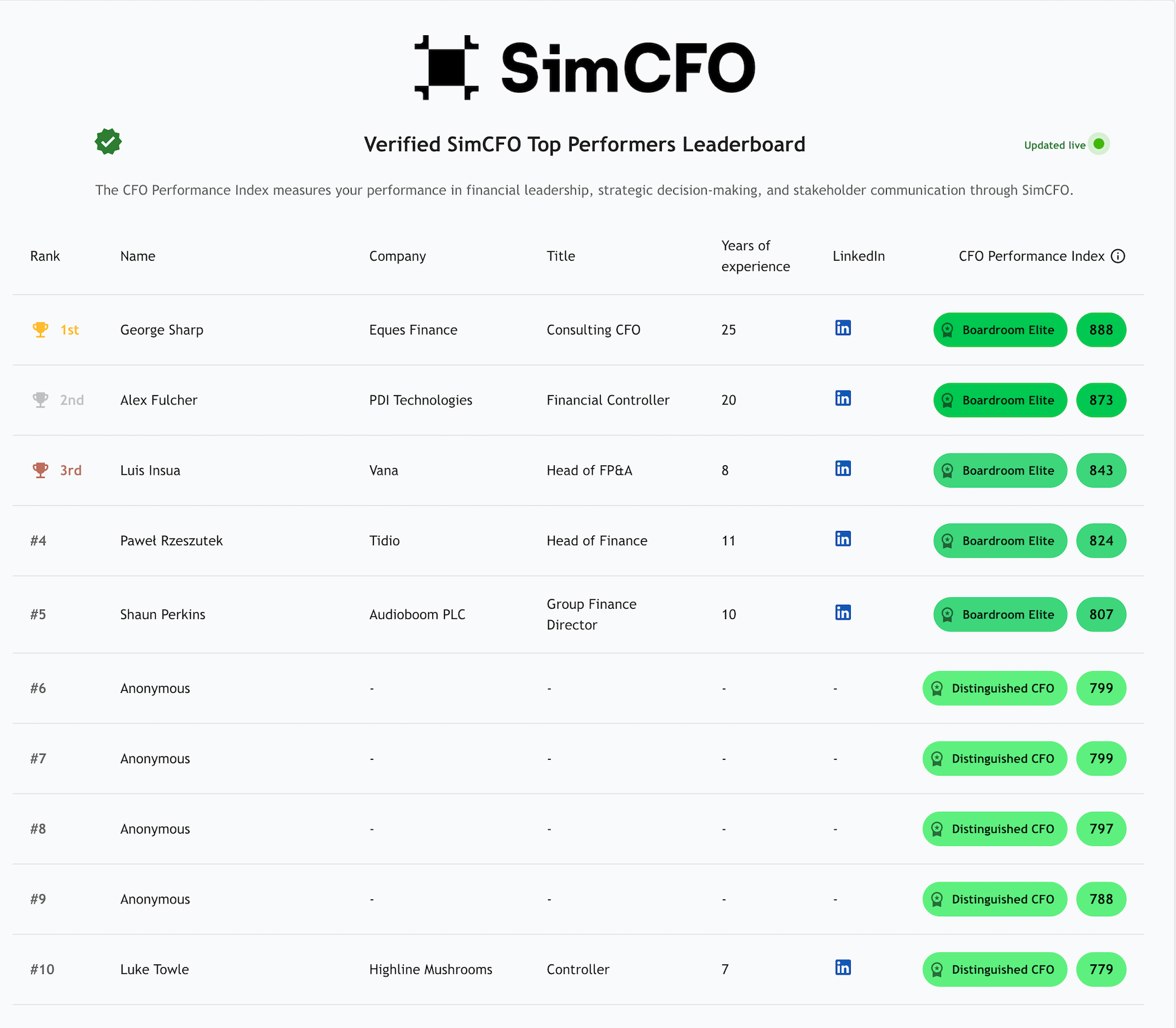This screenshot has height=1028, width=1176.
Task: Click the CFO Performance Index column header
Action: [1032, 257]
